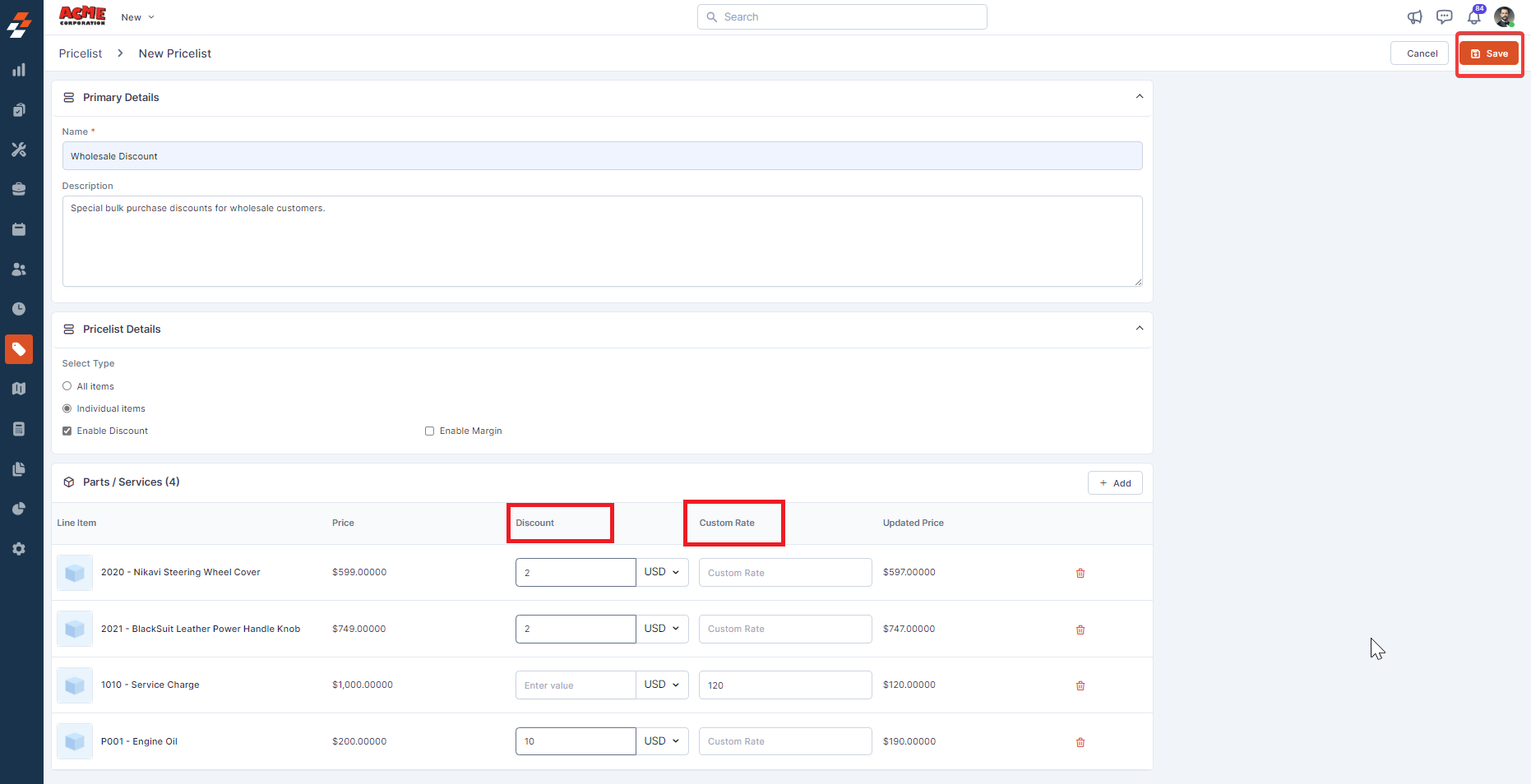
Task: Uncheck the Enable Discount checkbox
Action: (x=67, y=431)
